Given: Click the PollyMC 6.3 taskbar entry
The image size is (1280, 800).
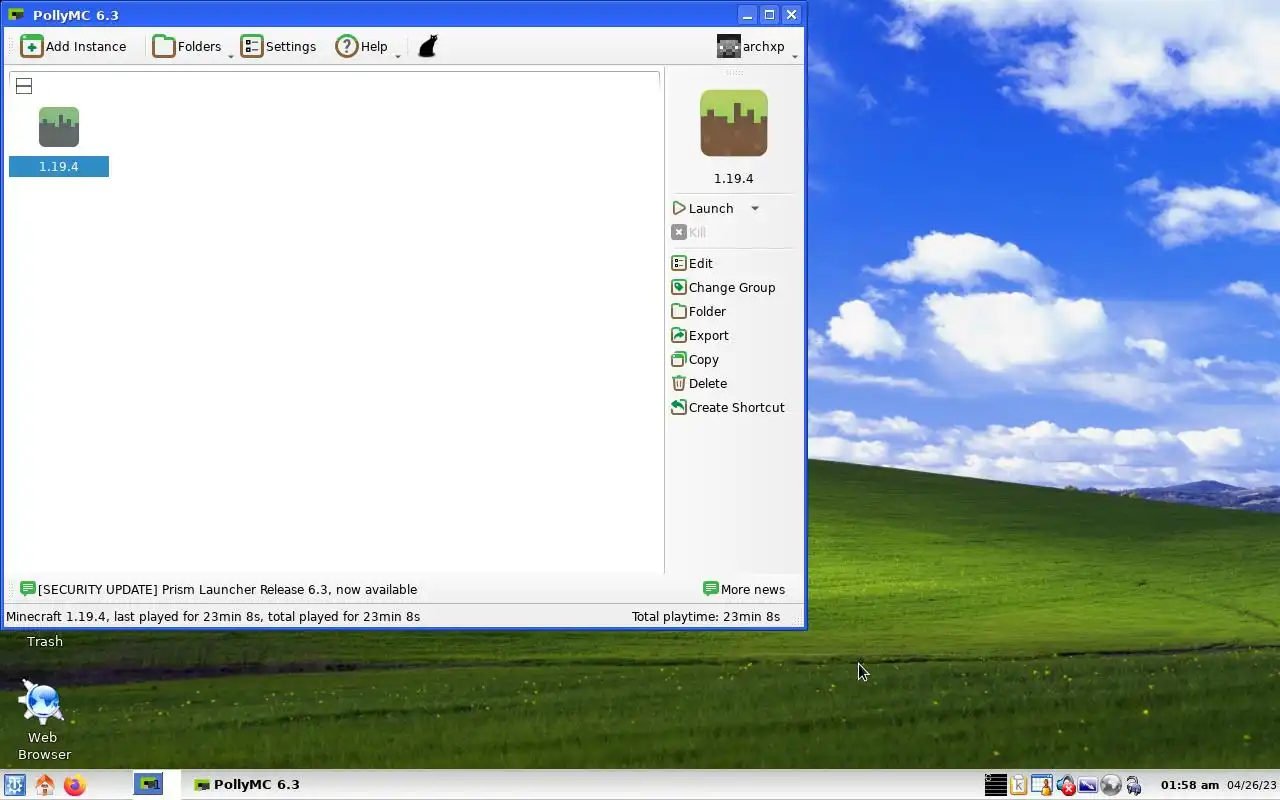Looking at the screenshot, I should tap(246, 784).
